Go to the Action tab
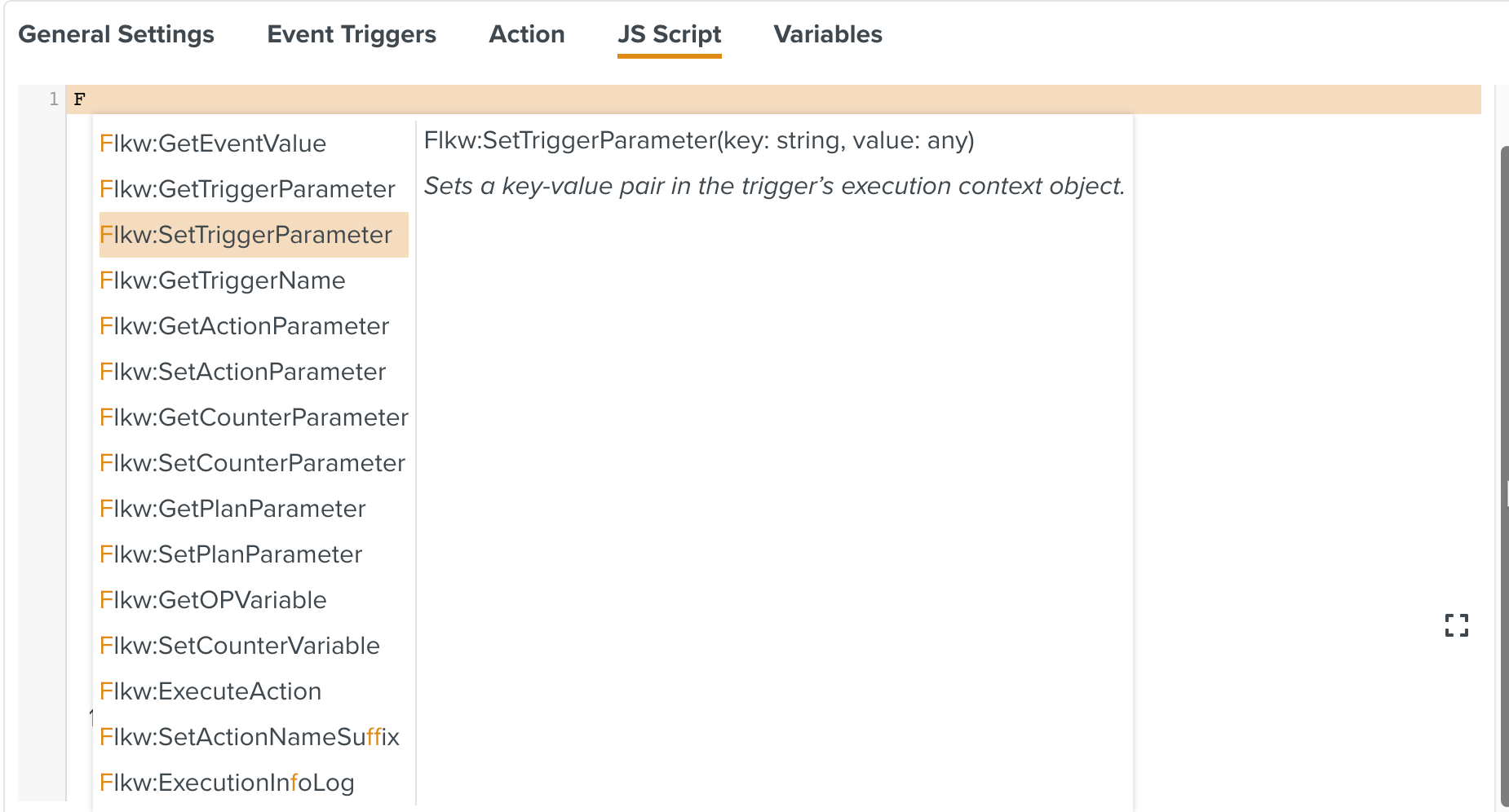 (x=526, y=34)
